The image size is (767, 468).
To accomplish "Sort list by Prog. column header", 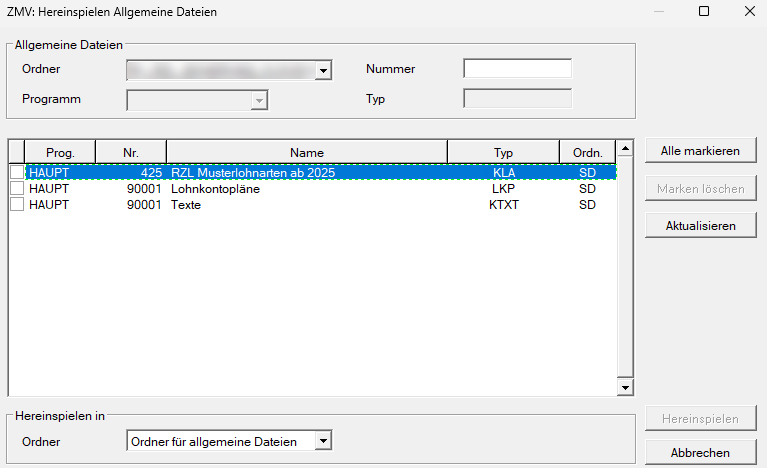I will click(x=60, y=152).
